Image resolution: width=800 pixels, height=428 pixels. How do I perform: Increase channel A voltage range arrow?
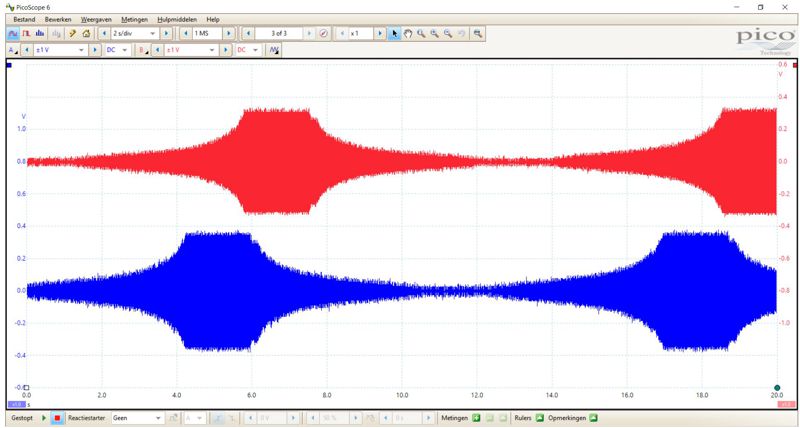coord(95,50)
